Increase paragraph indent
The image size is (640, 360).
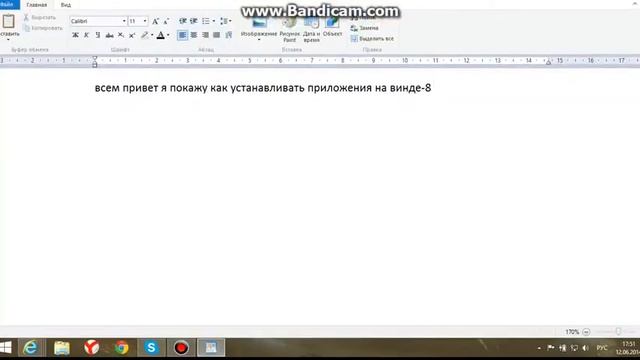point(194,21)
